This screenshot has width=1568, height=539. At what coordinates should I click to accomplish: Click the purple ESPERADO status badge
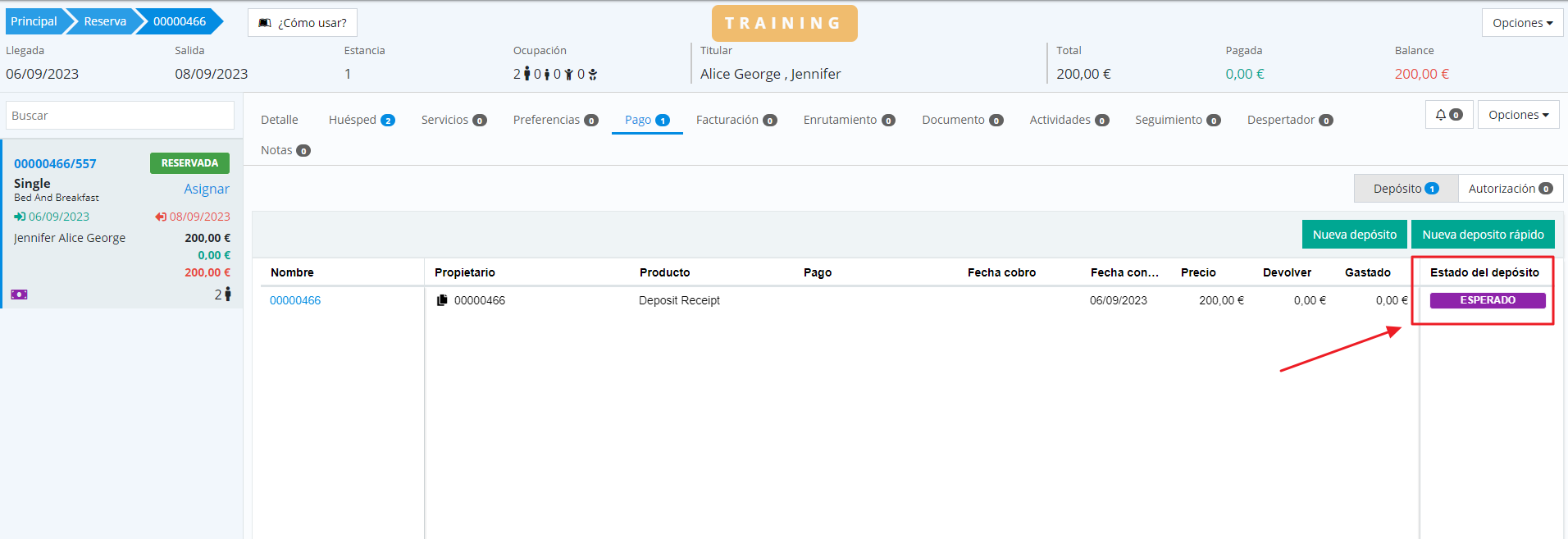(1487, 300)
